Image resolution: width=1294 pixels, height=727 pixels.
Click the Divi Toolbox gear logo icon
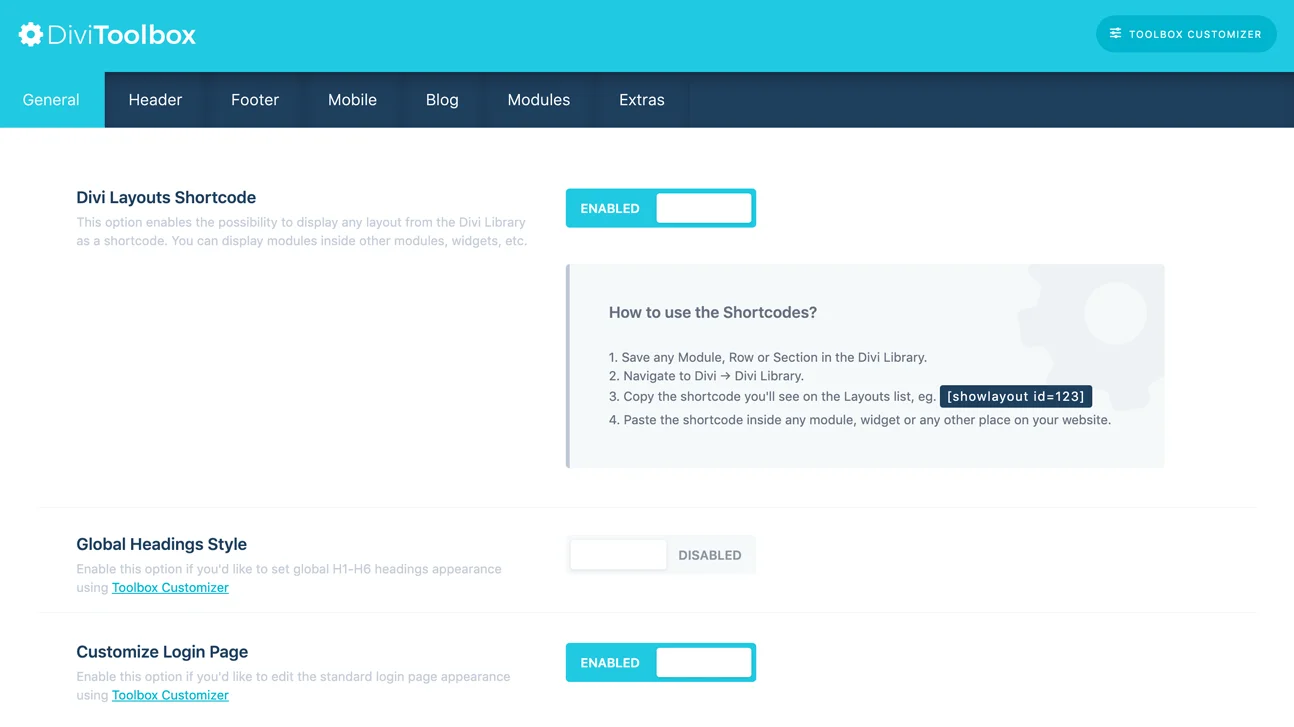pos(31,34)
